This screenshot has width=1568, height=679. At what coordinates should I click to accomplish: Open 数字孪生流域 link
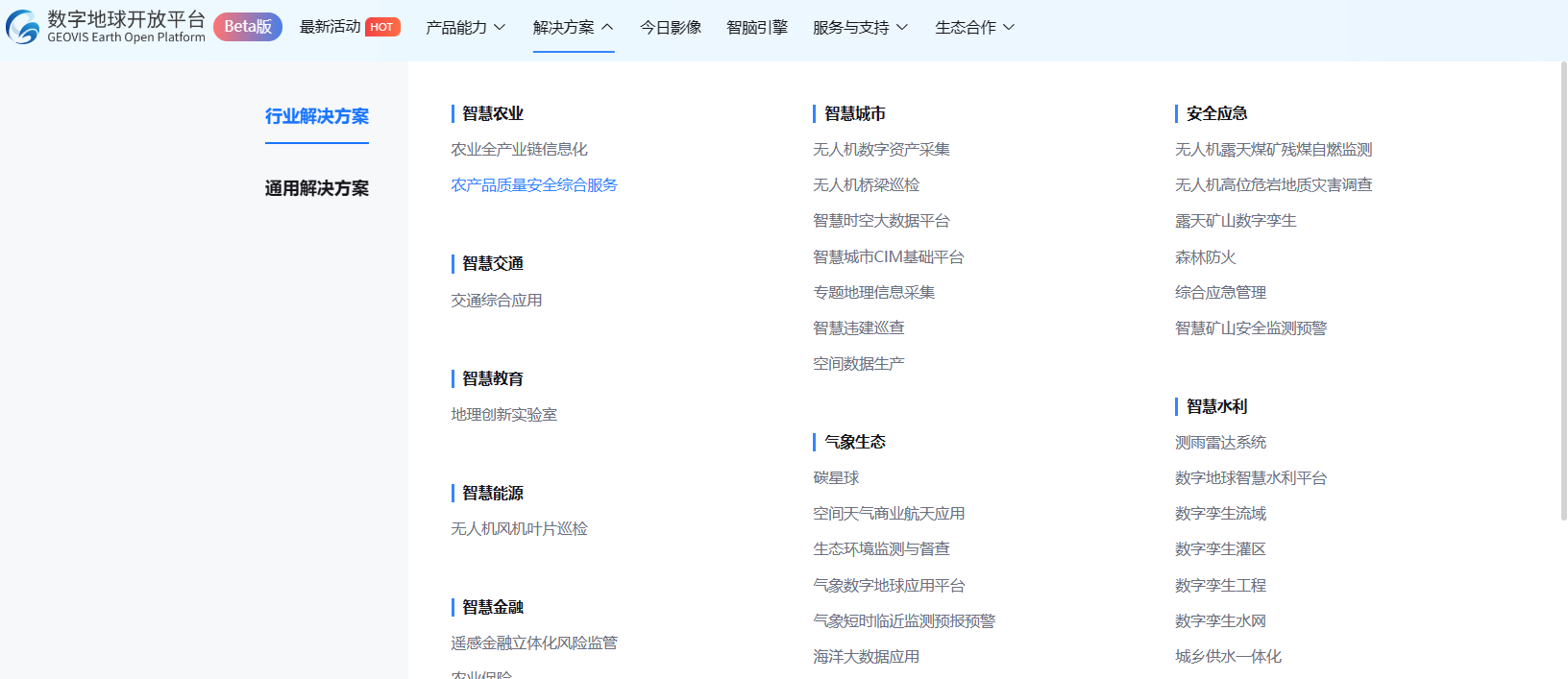[x=1220, y=514]
